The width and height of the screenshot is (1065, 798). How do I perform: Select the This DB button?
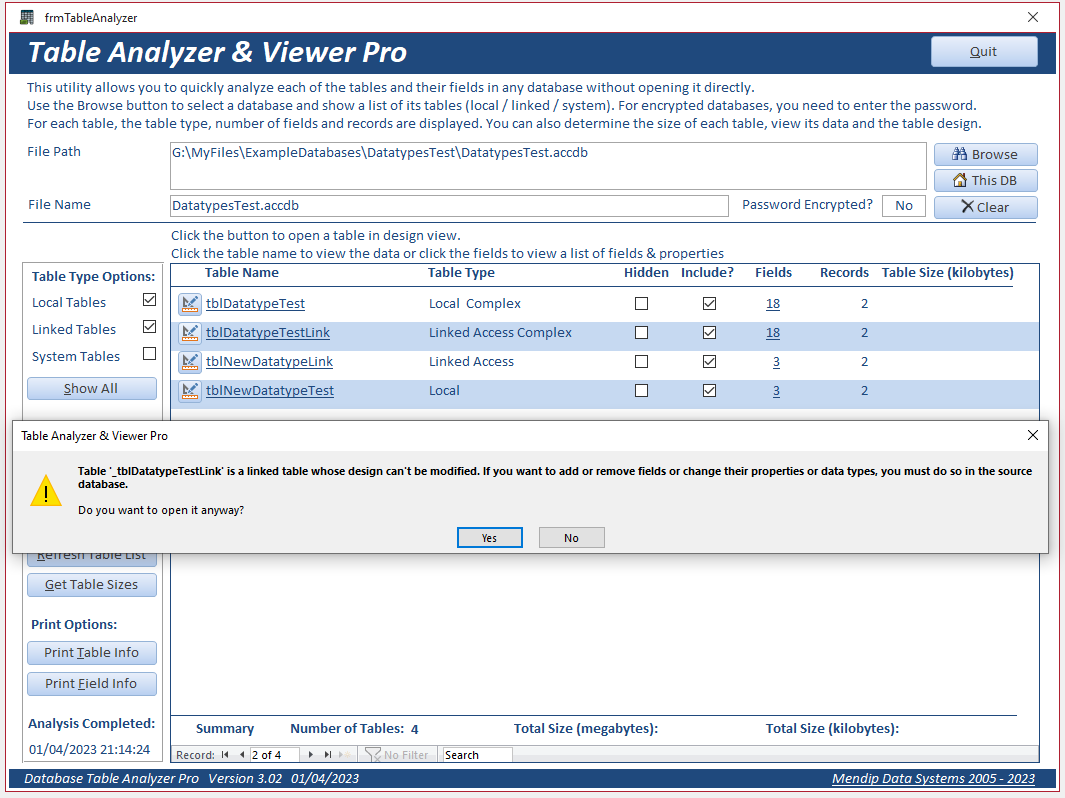point(986,181)
